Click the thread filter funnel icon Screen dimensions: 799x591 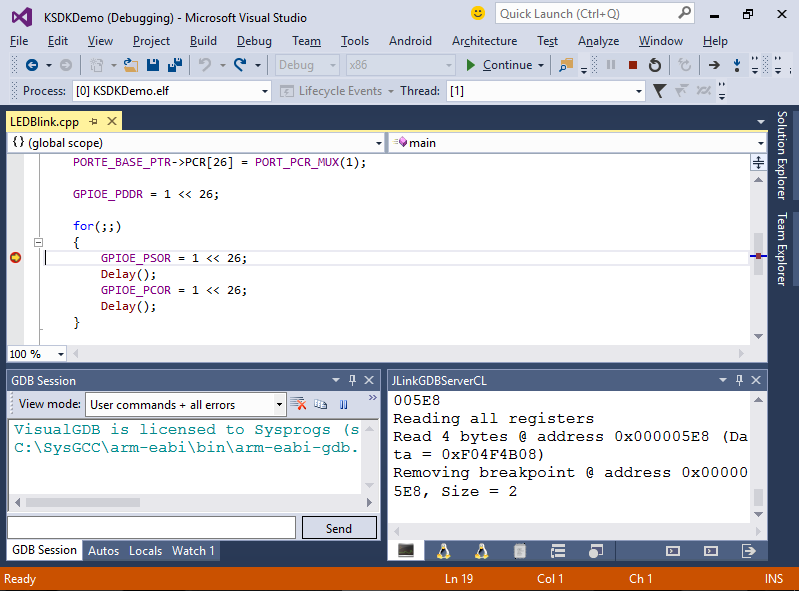659,91
